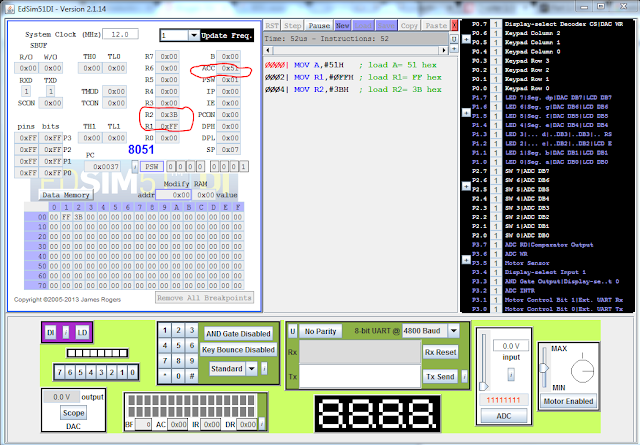Toggle P3.0 Motor Control Bit 0
Screen dimensions: 640x445
point(496,309)
